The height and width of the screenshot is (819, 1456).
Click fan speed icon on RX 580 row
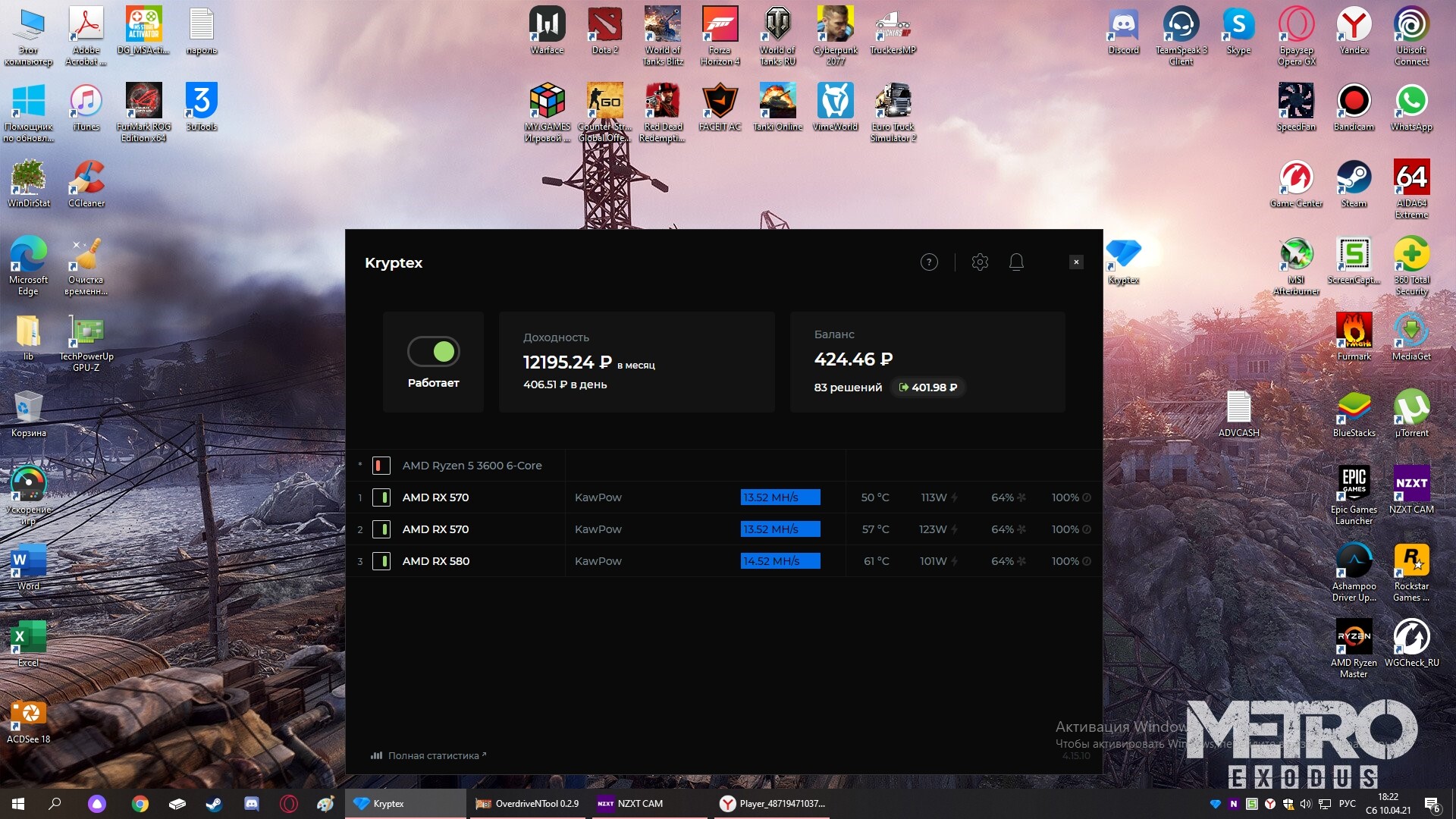[1021, 561]
